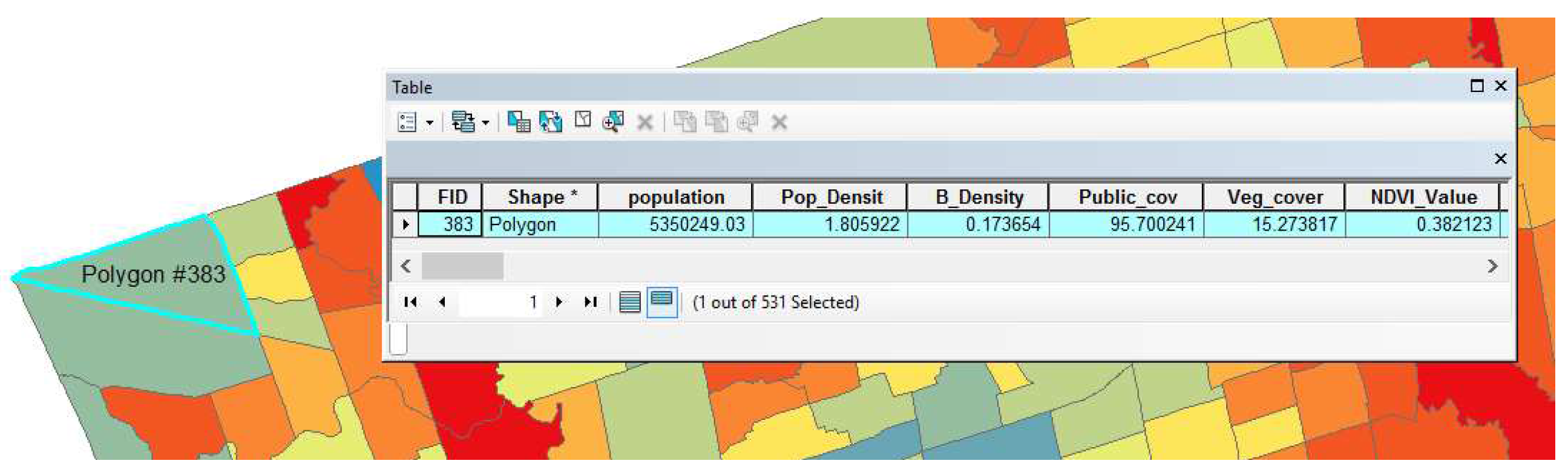
Task: Click the row selector arrow for FID 383
Action: (406, 224)
